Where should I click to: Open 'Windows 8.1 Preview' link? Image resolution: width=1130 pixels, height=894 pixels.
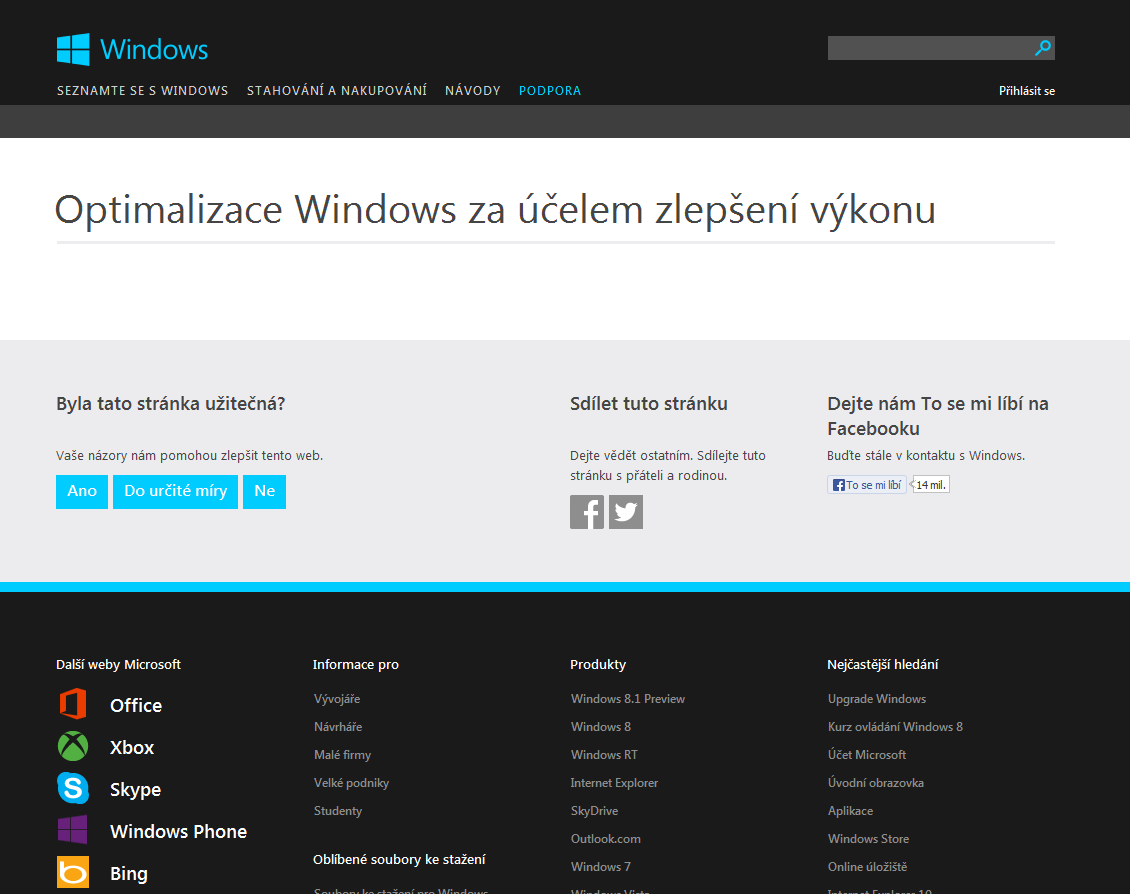tap(628, 699)
